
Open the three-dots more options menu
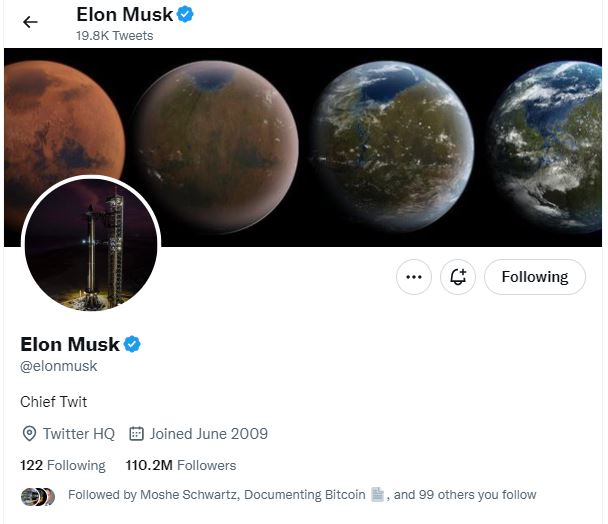pos(414,277)
